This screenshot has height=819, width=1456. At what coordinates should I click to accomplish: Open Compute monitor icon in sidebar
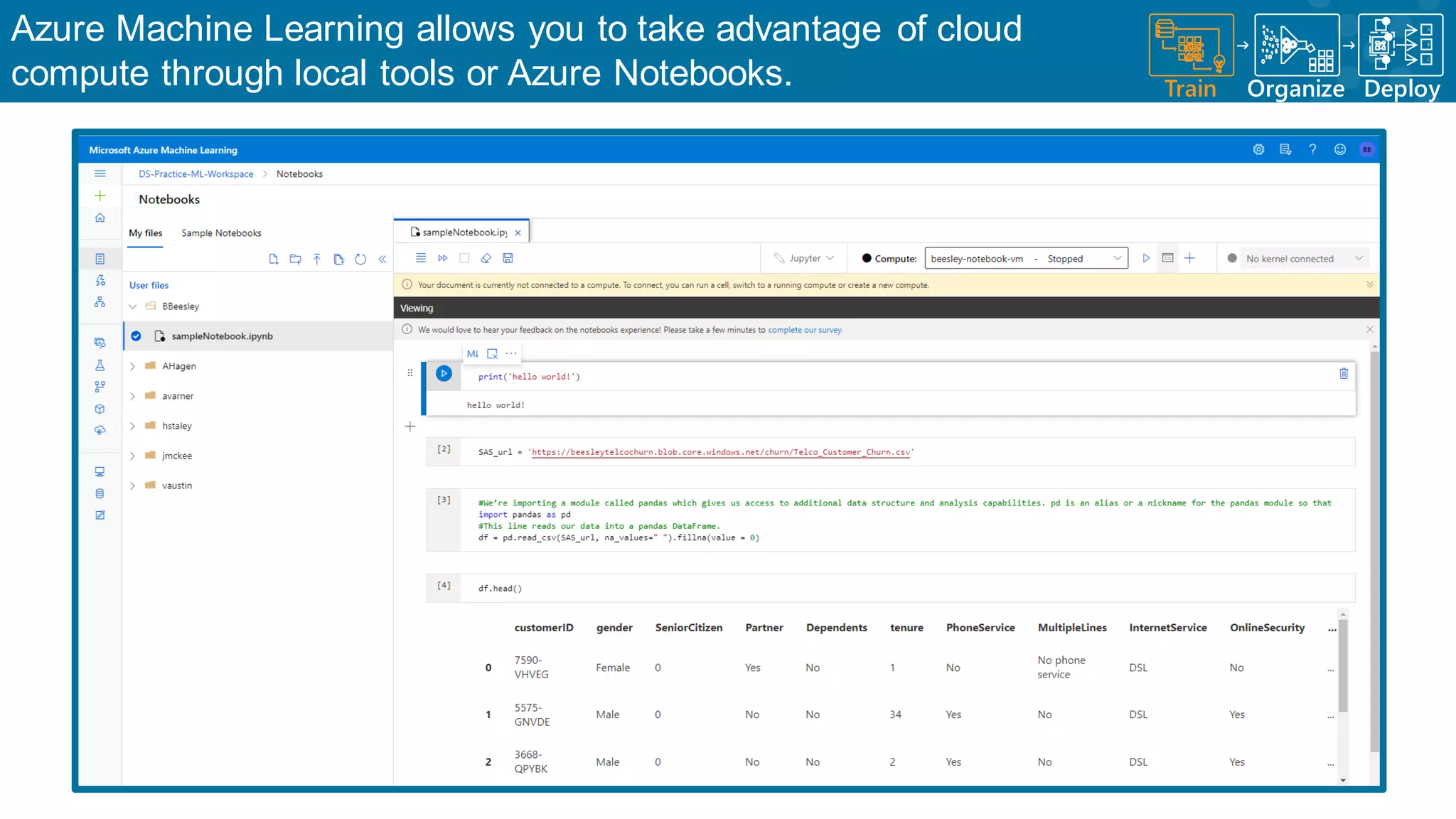click(x=100, y=471)
